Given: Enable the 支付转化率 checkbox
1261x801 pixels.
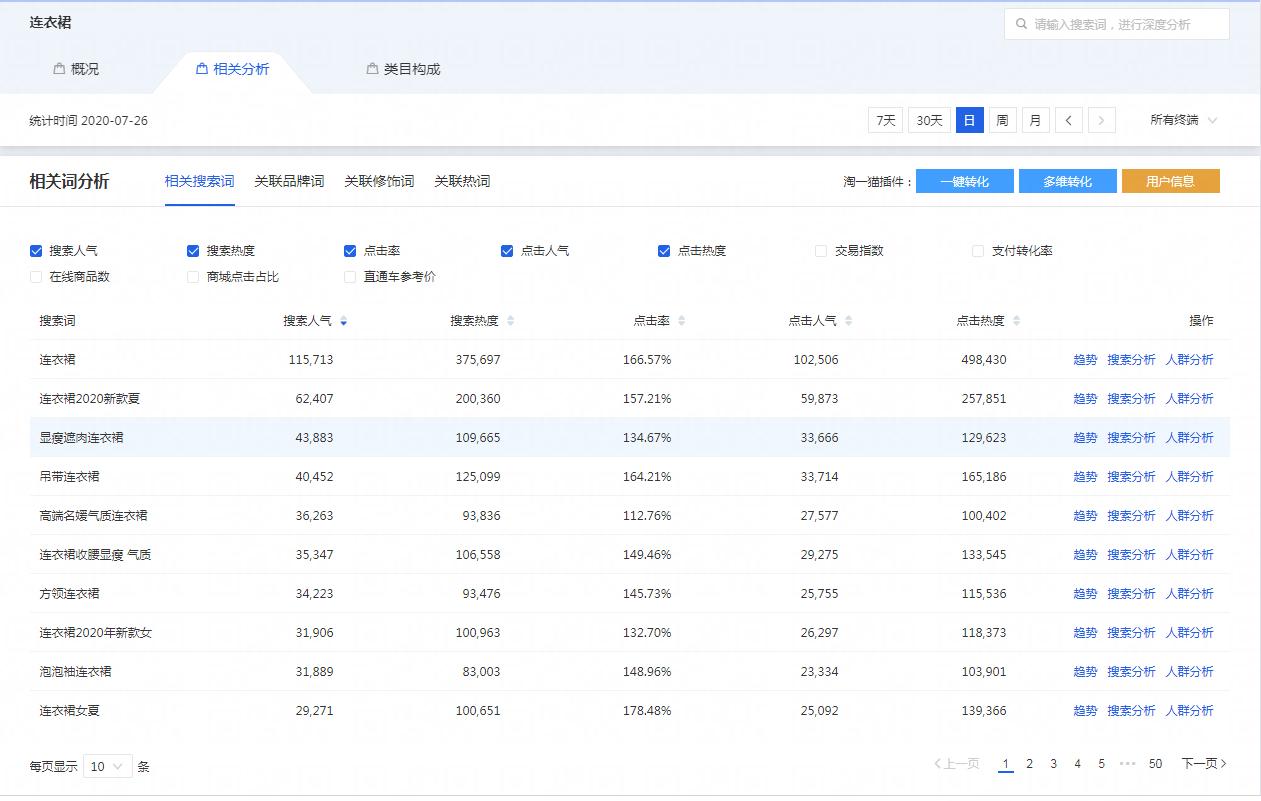Looking at the screenshot, I should 977,250.
